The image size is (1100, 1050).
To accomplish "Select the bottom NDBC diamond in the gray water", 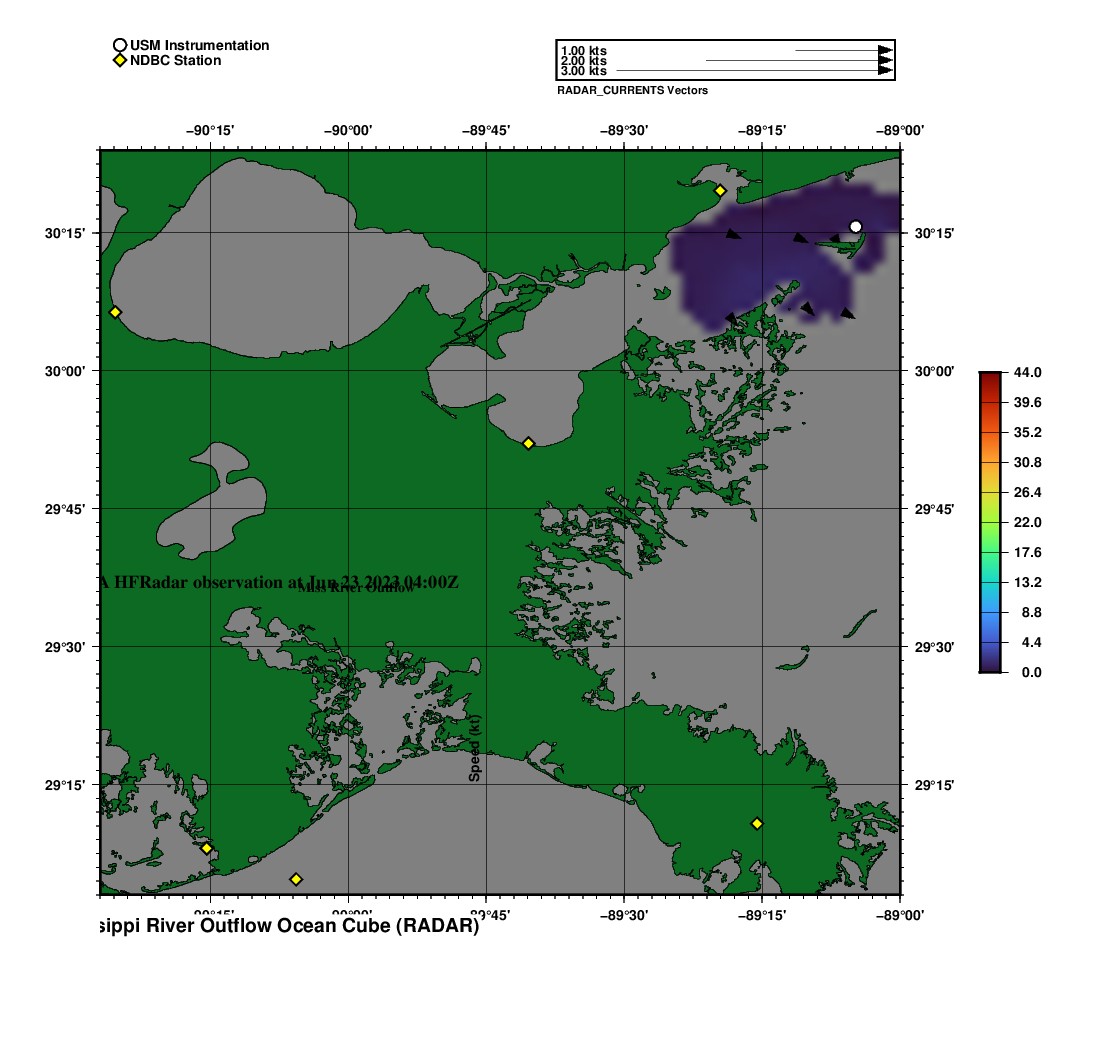I will (x=296, y=879).
